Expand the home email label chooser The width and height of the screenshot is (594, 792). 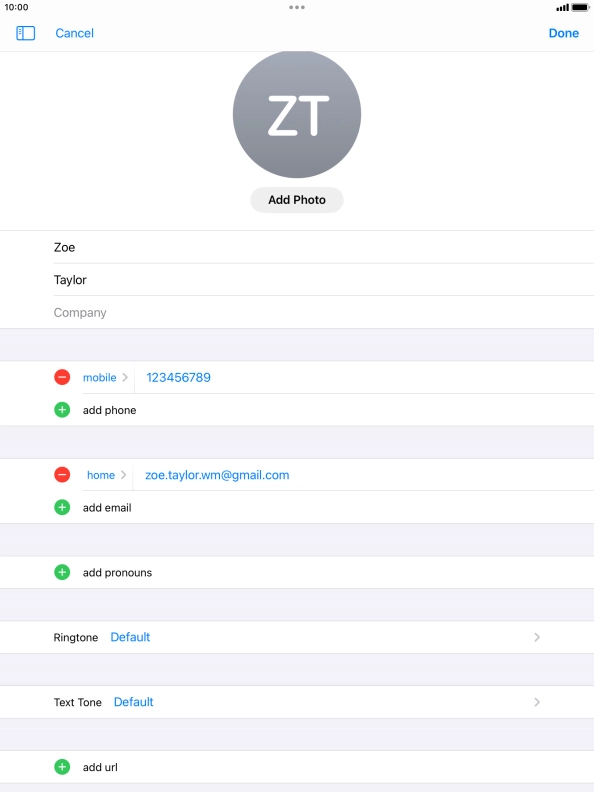coord(107,475)
